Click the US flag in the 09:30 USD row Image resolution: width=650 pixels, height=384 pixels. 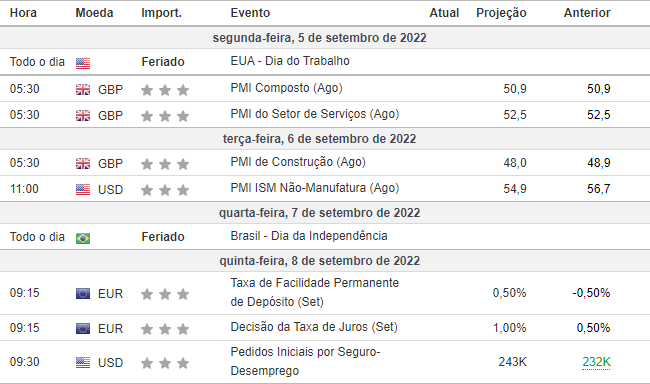click(83, 362)
